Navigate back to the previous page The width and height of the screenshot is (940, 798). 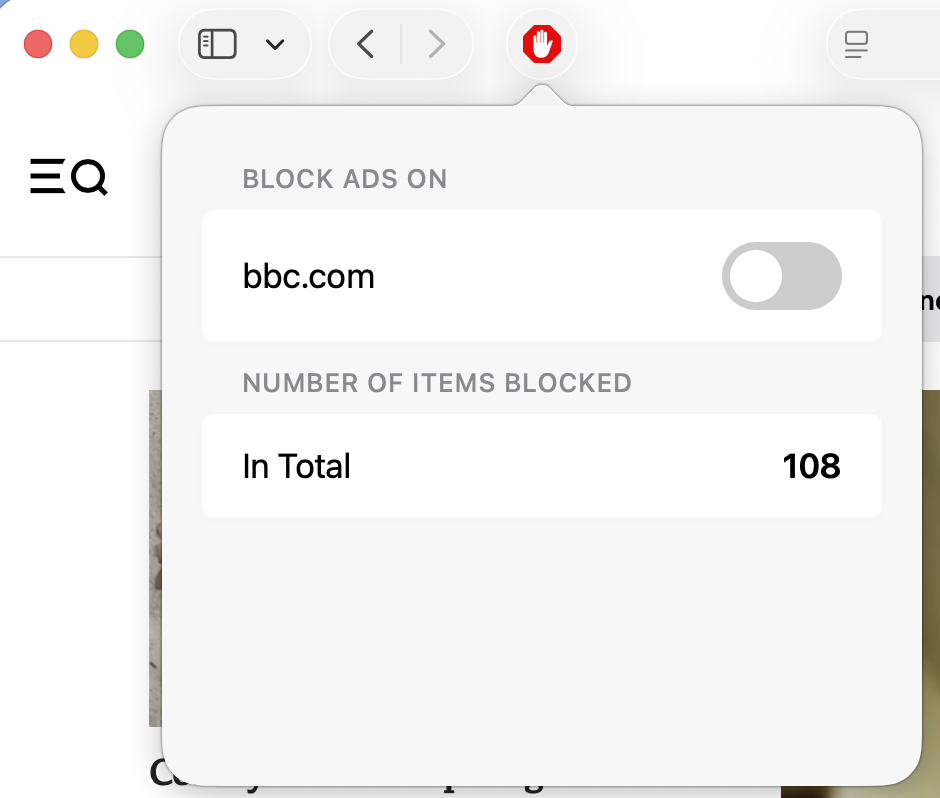pyautogui.click(x=364, y=44)
